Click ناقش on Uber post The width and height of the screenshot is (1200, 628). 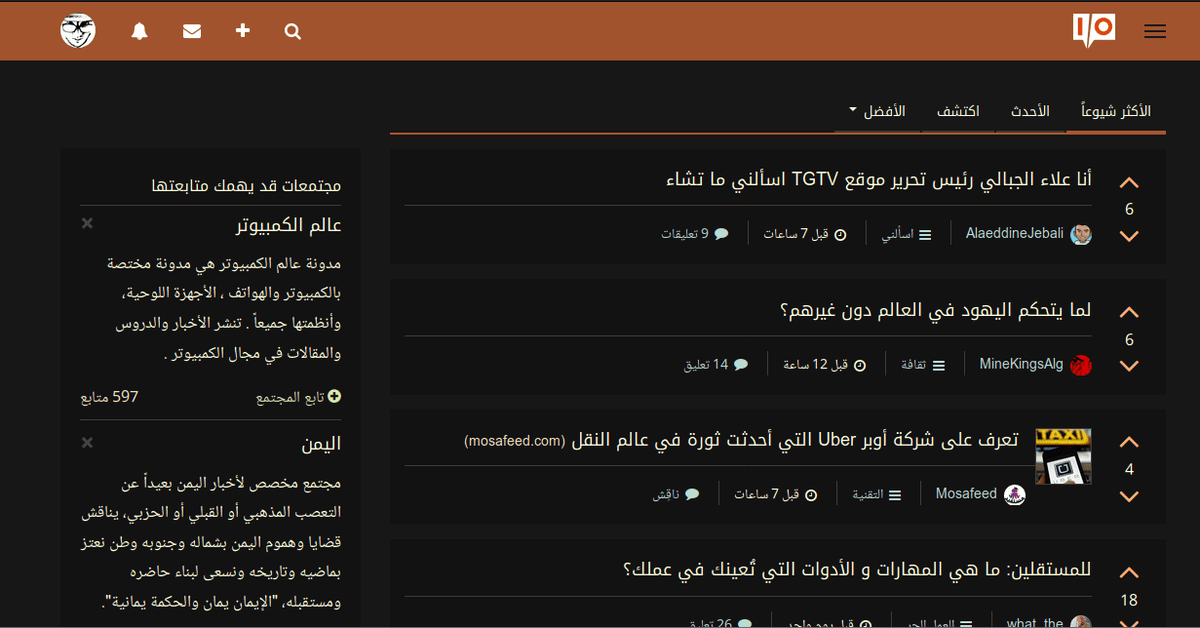pyautogui.click(x=676, y=494)
